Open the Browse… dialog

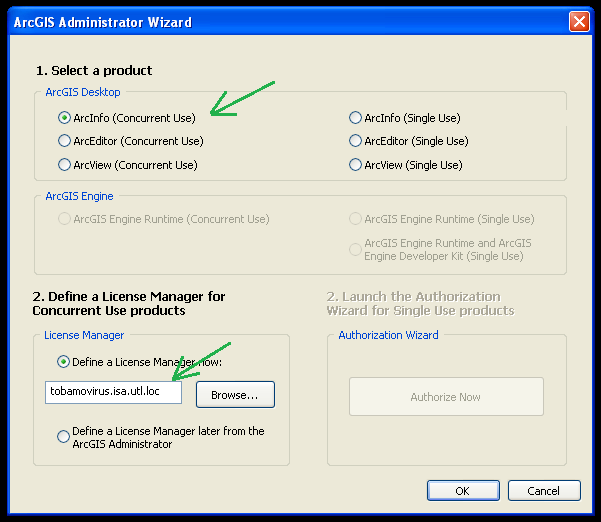[235, 394]
